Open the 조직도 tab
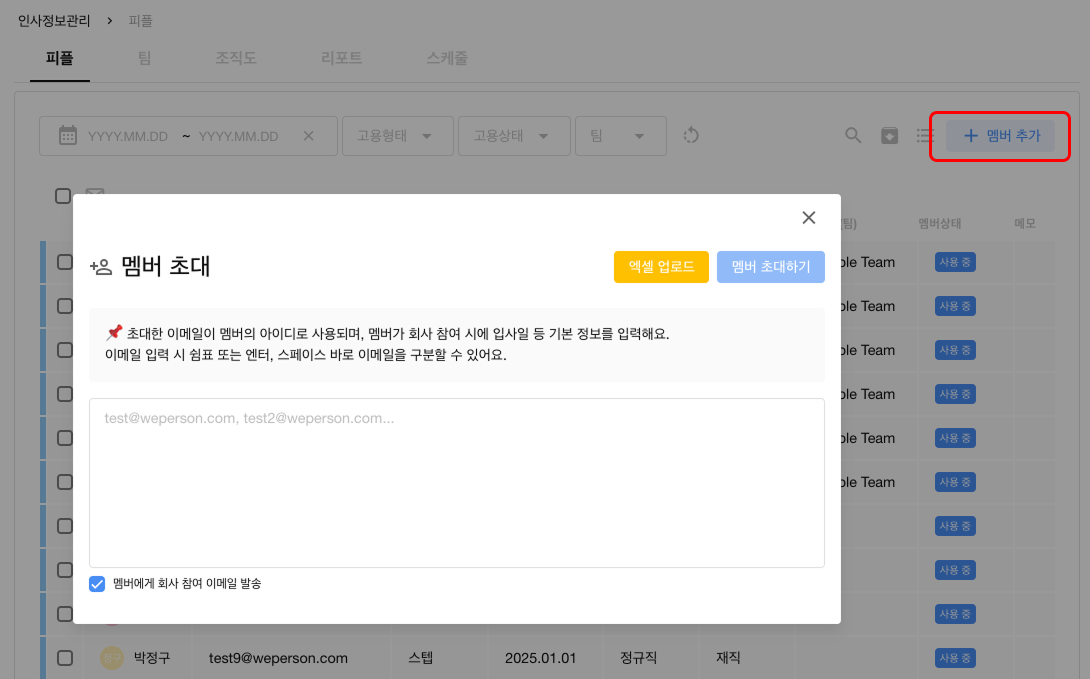Screen dimensions: 1090x679 pos(236,58)
